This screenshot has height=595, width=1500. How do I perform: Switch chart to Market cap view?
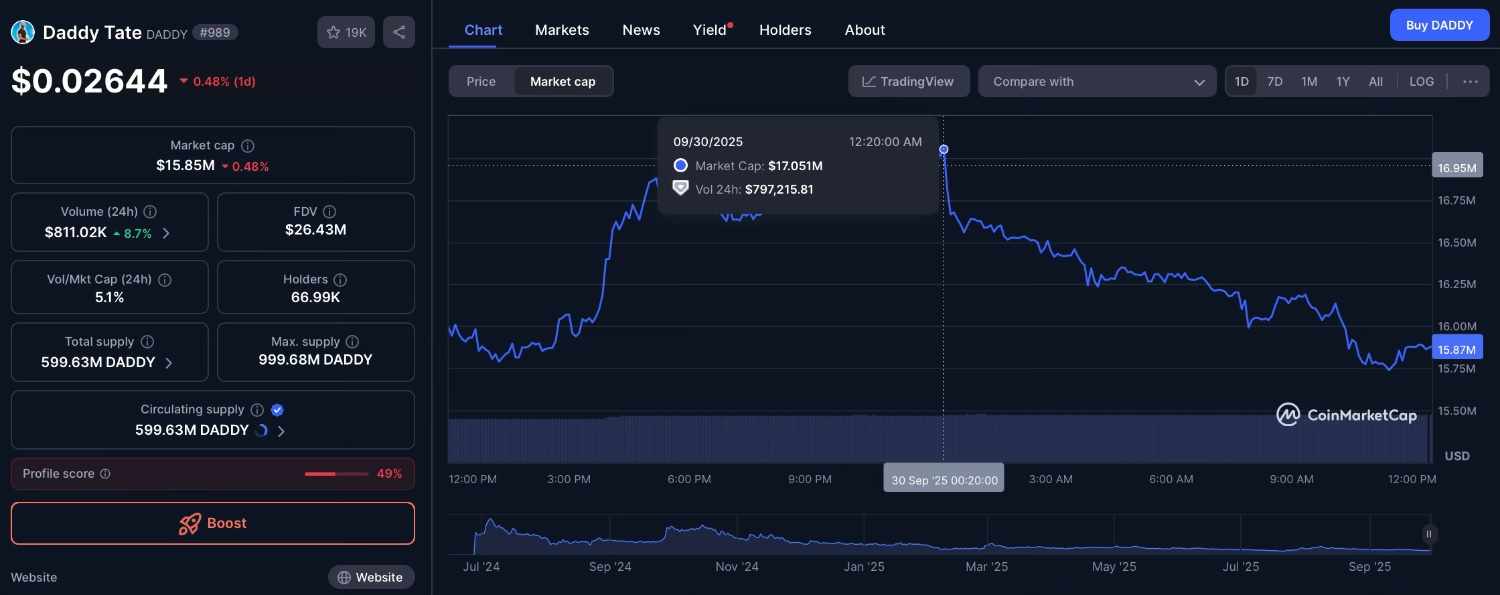coord(563,82)
